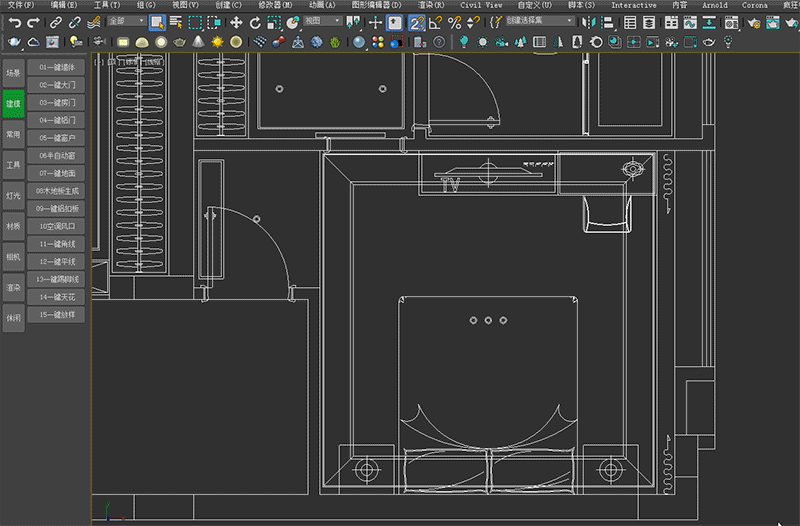Toggle the 2.5D snaps button
This screenshot has height=526, width=800.
point(416,21)
